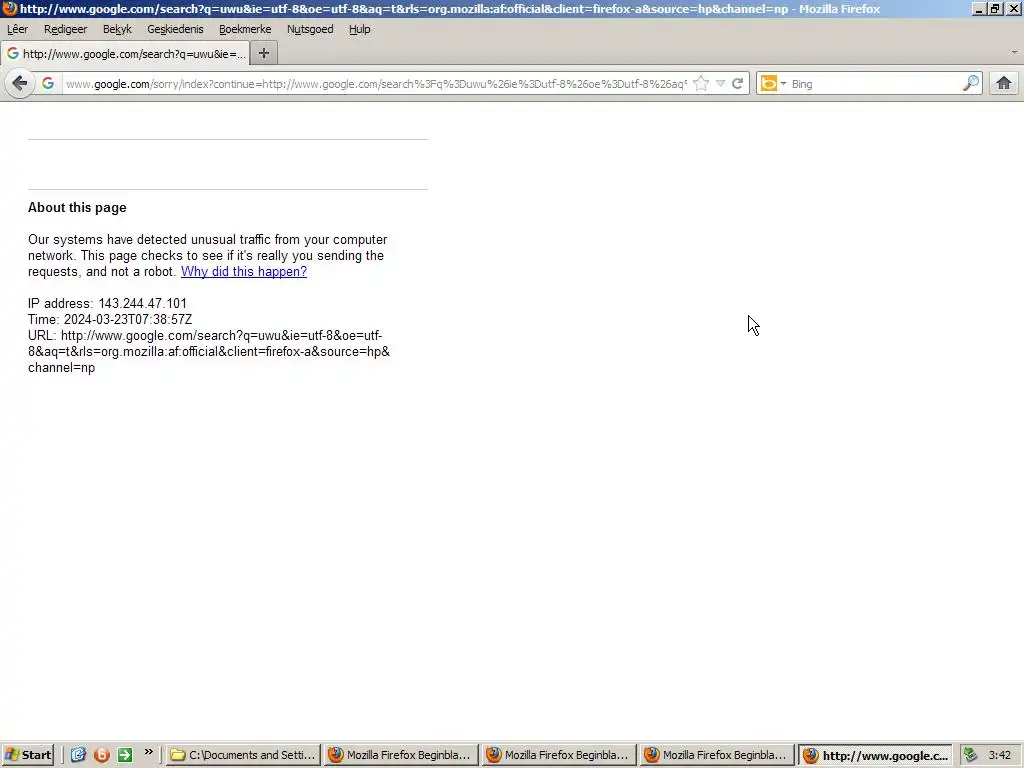Viewport: 1024px width, 768px height.
Task: Open the Windows Start menu
Action: 28,755
